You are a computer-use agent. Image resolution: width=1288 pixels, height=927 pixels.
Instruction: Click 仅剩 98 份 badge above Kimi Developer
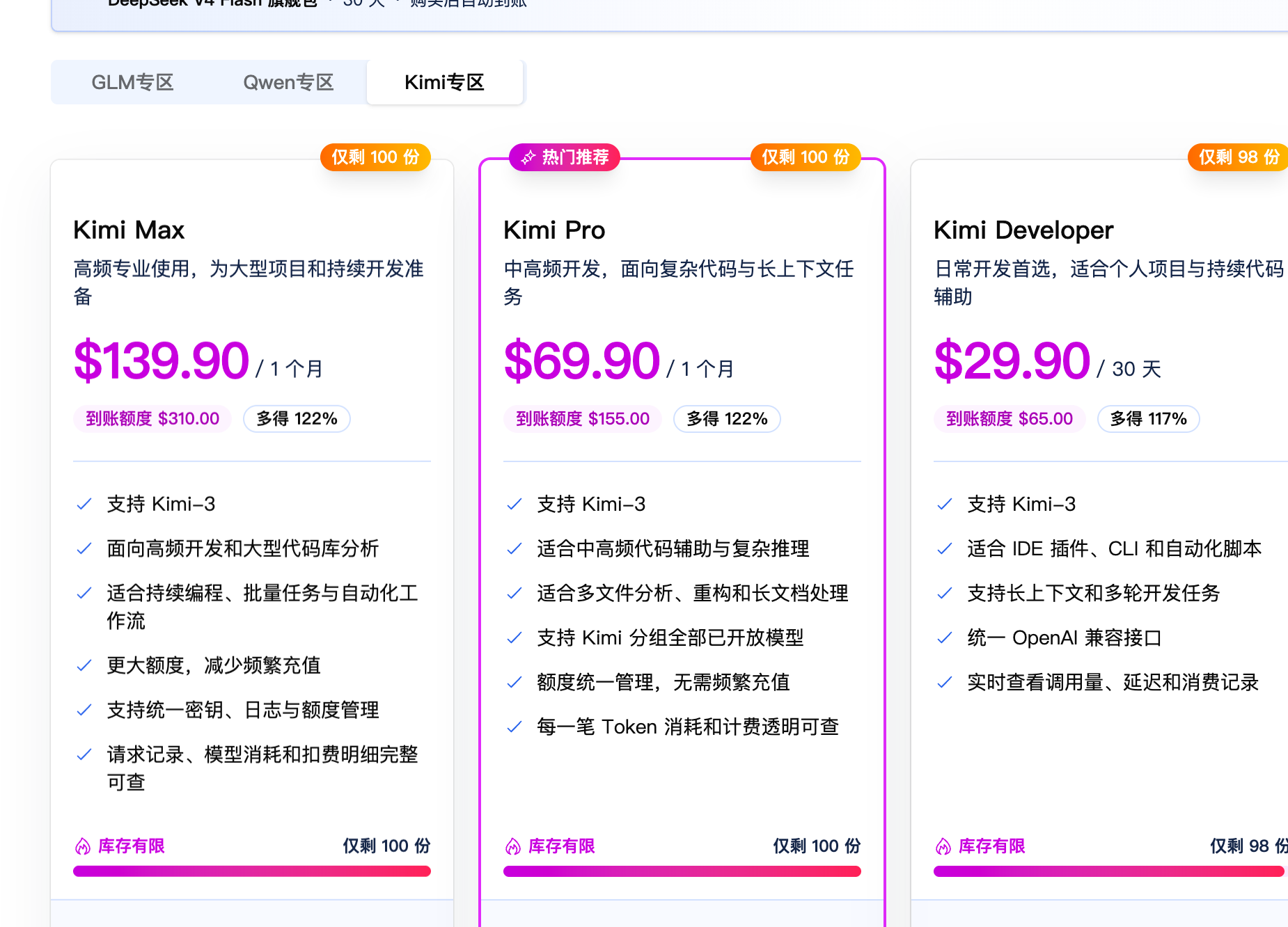tap(1238, 157)
